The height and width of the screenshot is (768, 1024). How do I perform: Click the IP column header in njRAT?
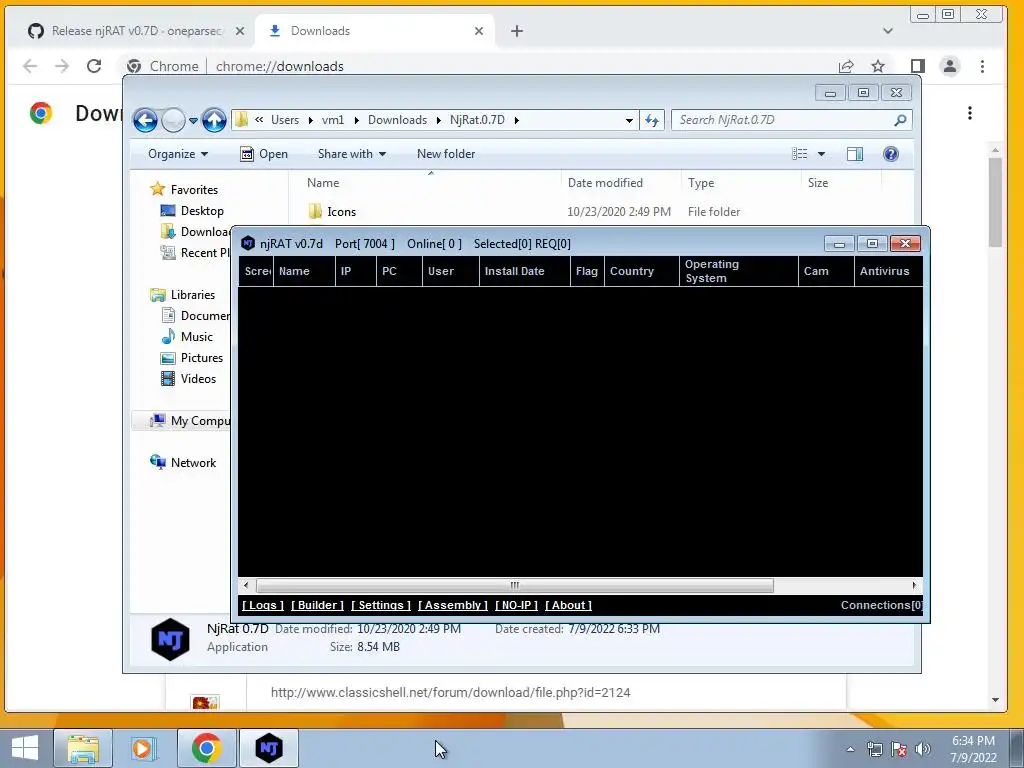[356, 271]
